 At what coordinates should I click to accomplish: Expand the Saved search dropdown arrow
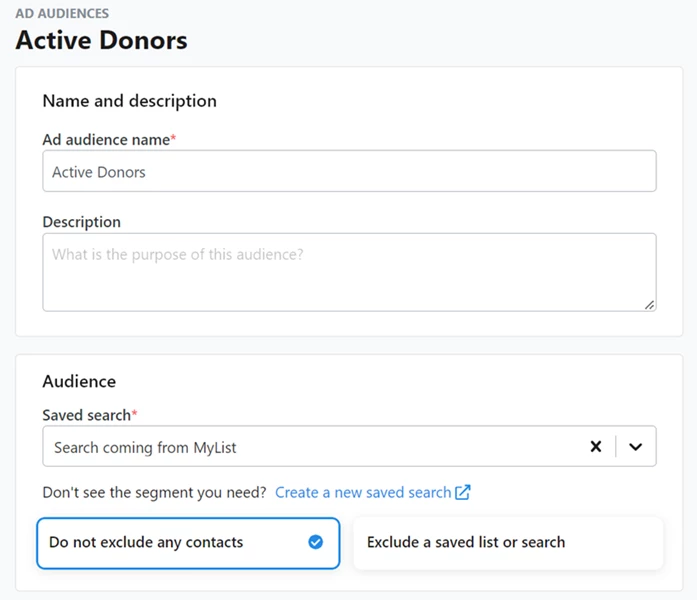[x=636, y=447]
